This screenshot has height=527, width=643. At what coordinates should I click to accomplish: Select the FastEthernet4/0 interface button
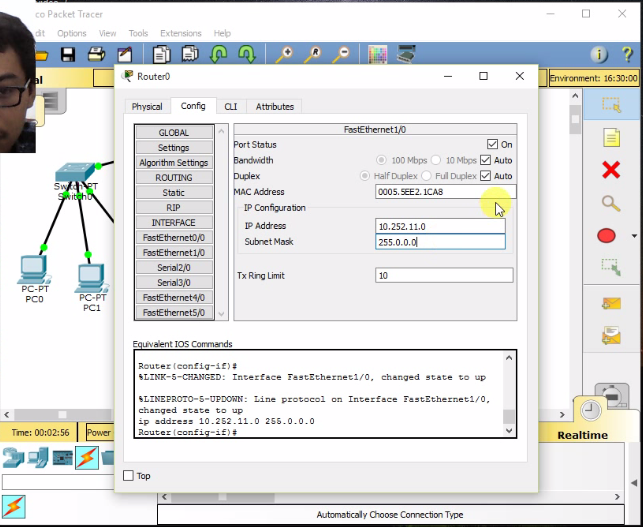tap(174, 298)
